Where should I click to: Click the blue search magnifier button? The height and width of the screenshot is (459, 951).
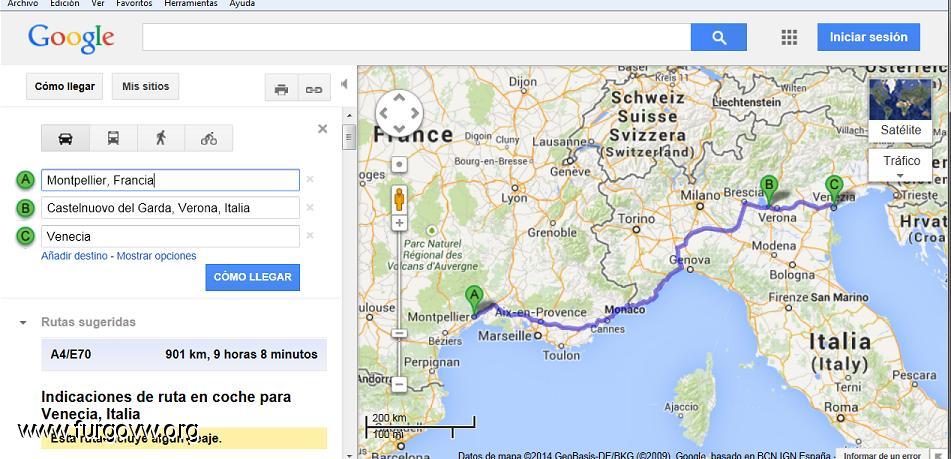[x=718, y=37]
